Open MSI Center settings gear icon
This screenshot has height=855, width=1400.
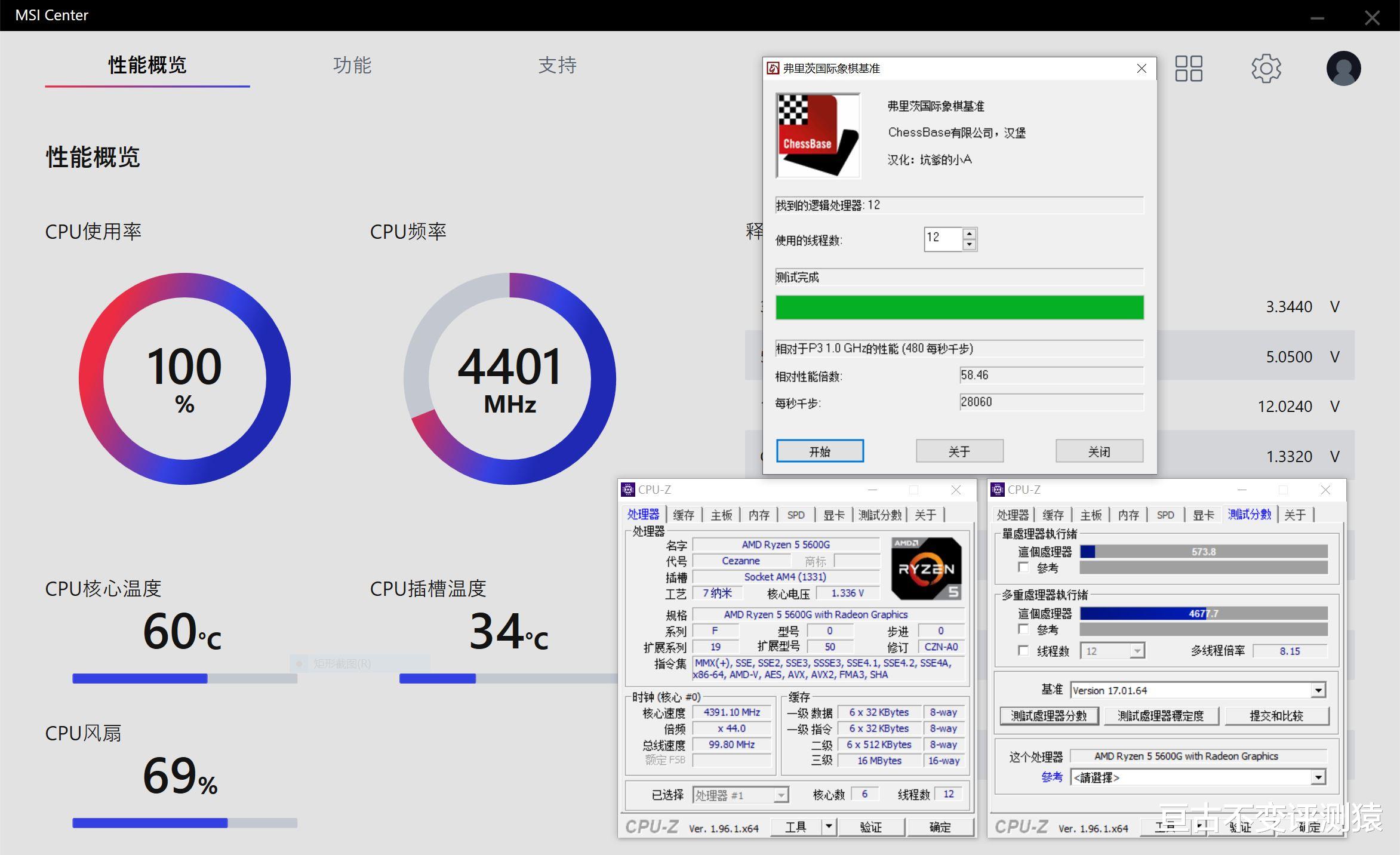1266,68
